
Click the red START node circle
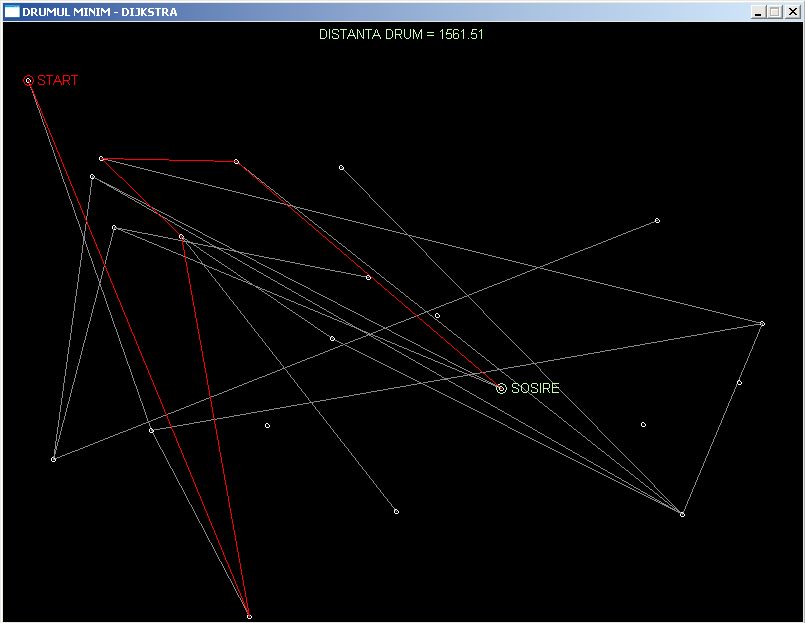(28, 80)
